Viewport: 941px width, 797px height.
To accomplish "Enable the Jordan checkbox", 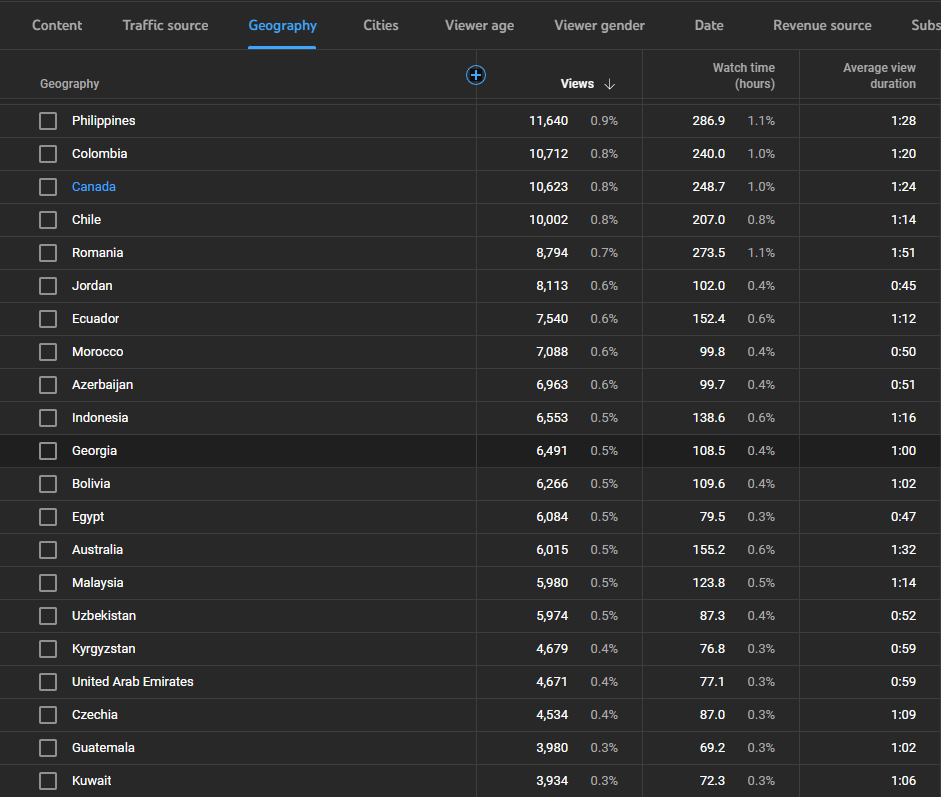I will [x=48, y=286].
